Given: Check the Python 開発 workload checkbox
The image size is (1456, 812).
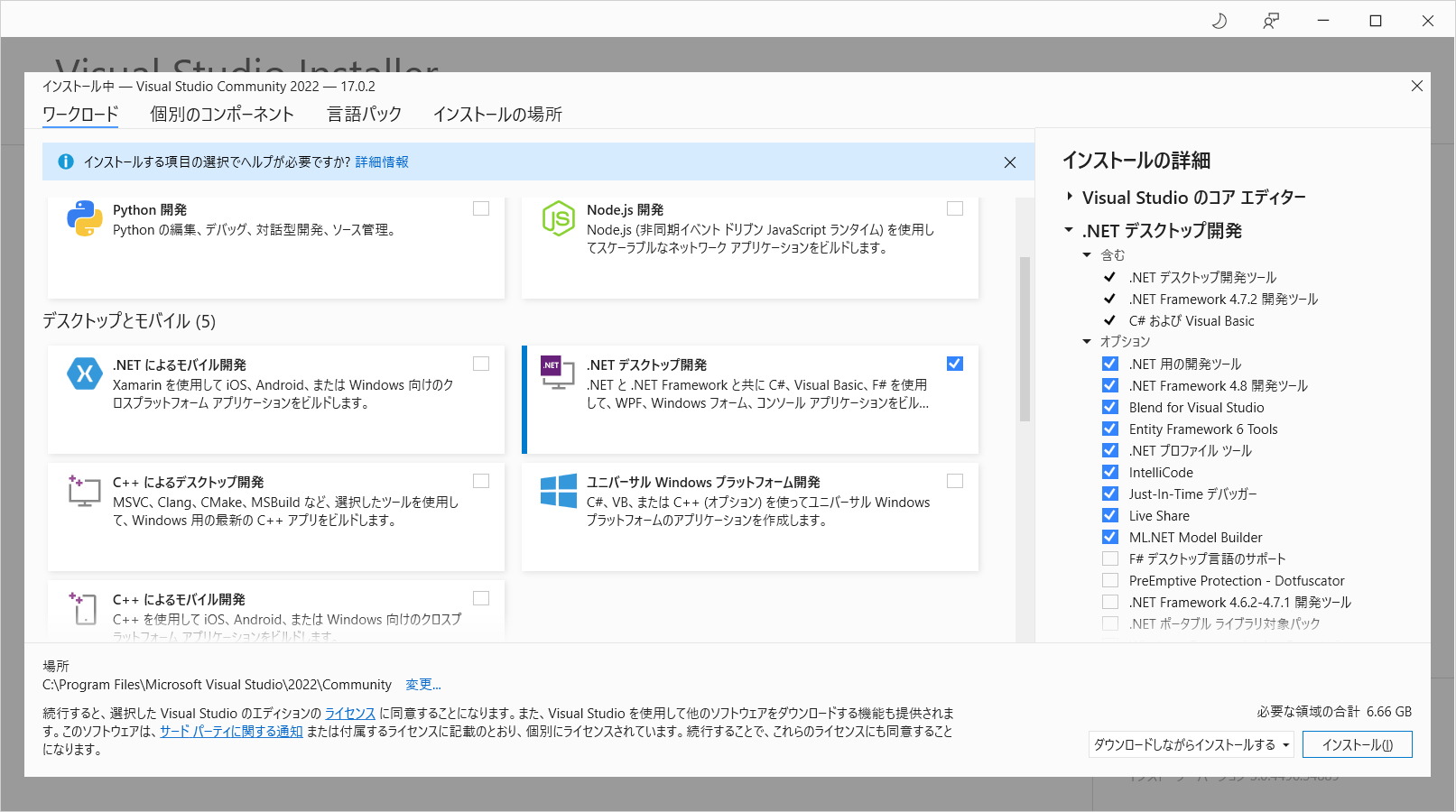Looking at the screenshot, I should click(x=481, y=208).
